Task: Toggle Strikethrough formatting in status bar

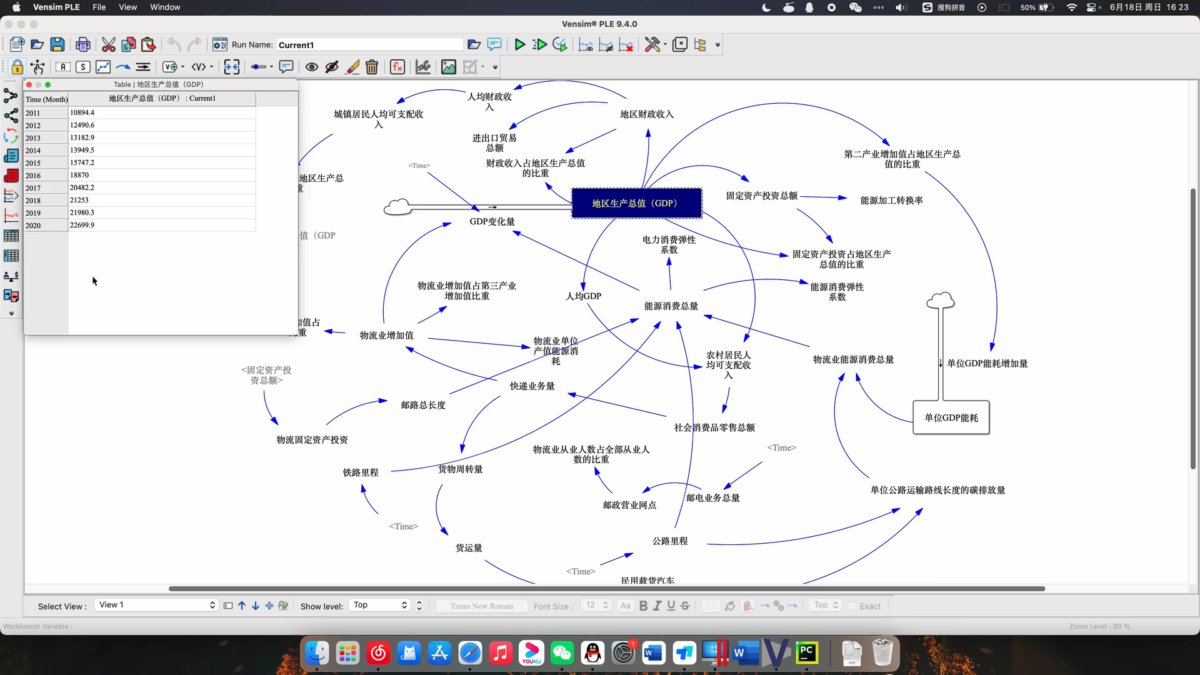Action: (x=685, y=605)
